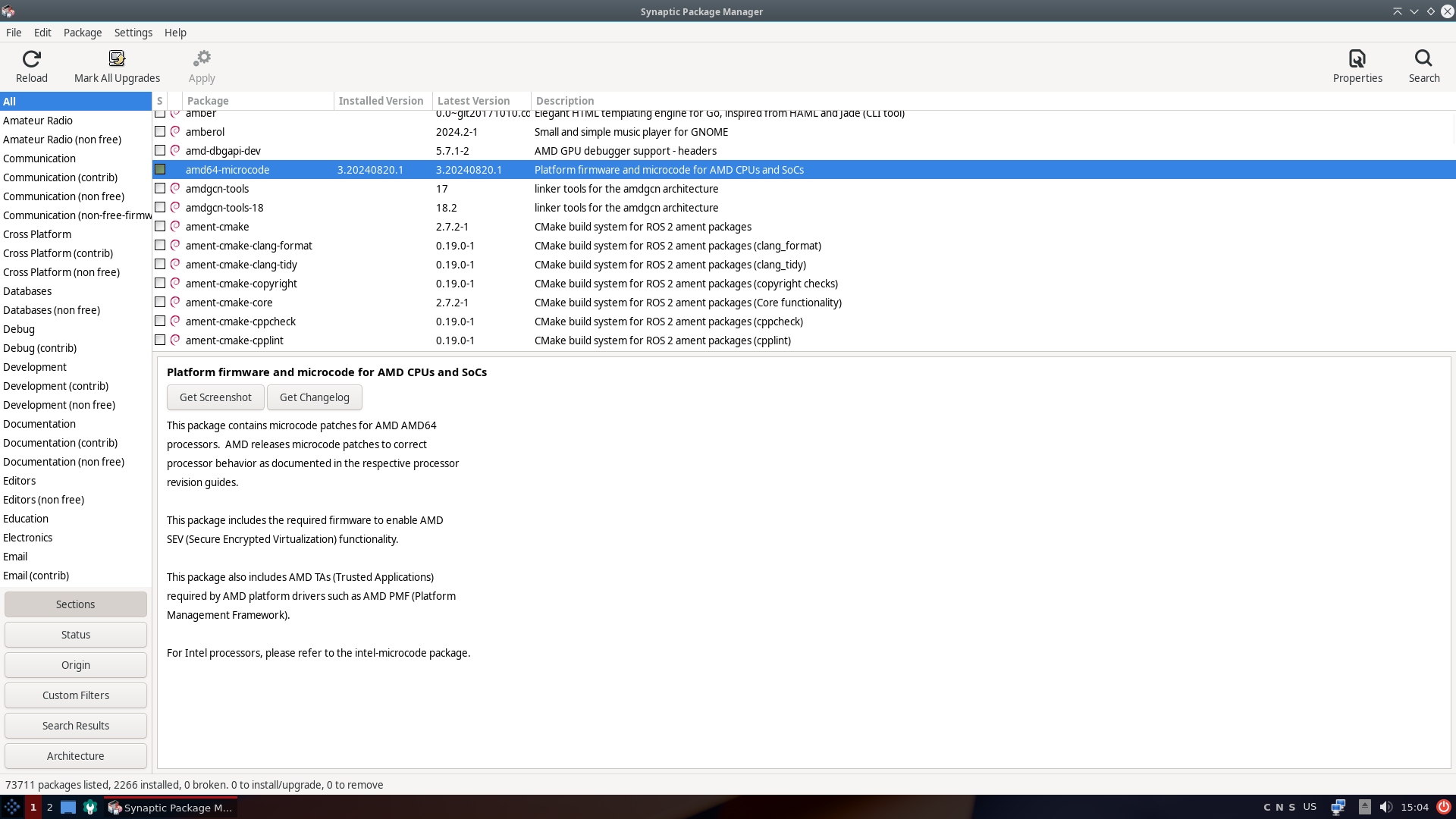The image size is (1456, 819).
Task: Sort by Latest Version column header
Action: (482, 101)
